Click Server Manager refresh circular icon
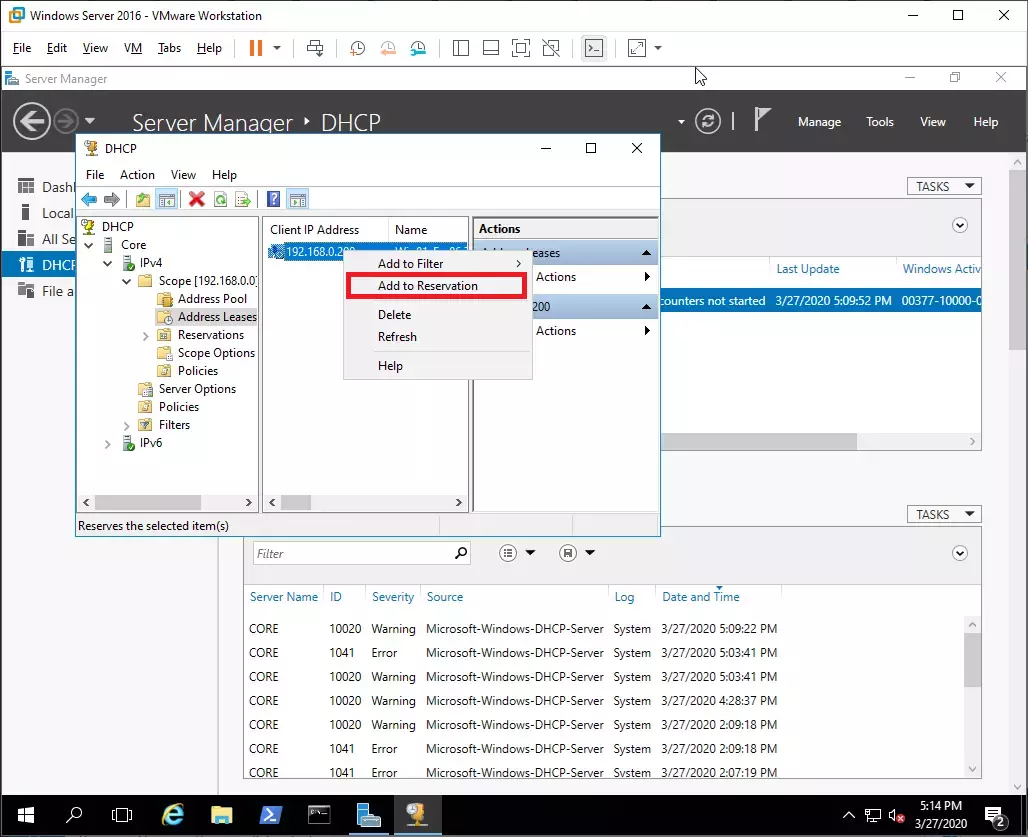The width and height of the screenshot is (1028, 837). [x=707, y=121]
